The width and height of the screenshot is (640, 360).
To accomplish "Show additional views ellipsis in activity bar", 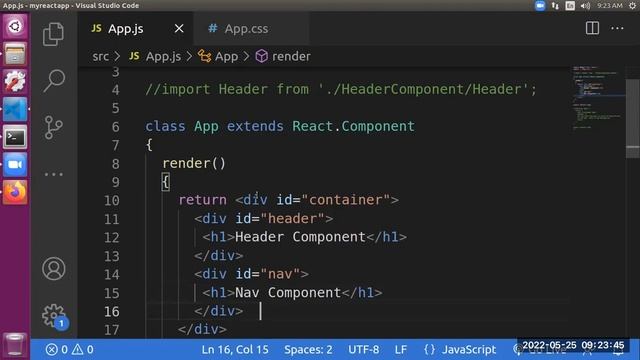I will [53, 174].
